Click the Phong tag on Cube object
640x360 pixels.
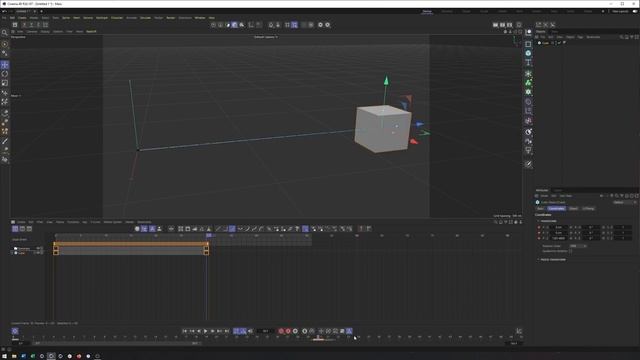click(565, 42)
